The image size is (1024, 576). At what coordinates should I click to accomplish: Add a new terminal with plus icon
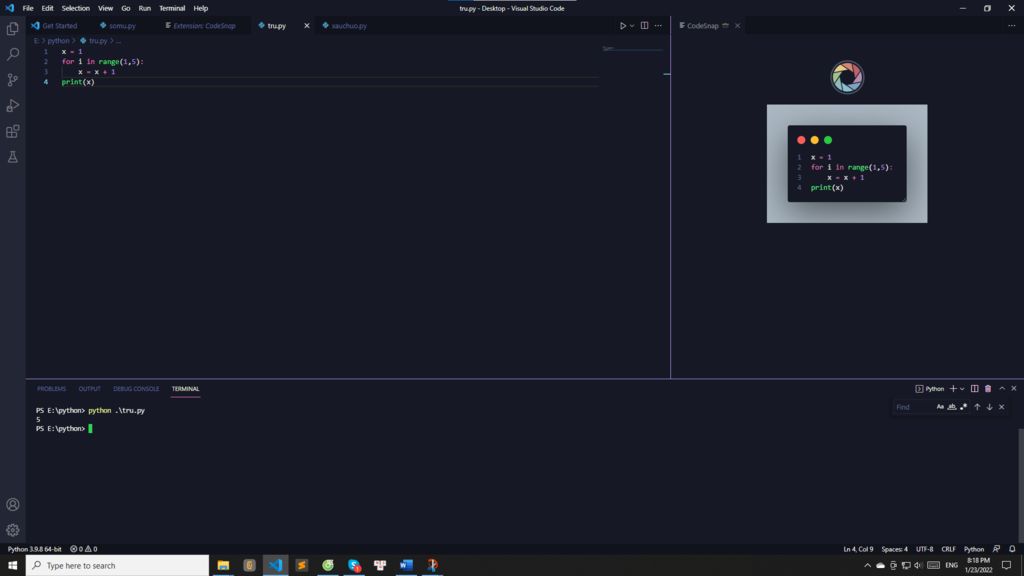tap(953, 389)
